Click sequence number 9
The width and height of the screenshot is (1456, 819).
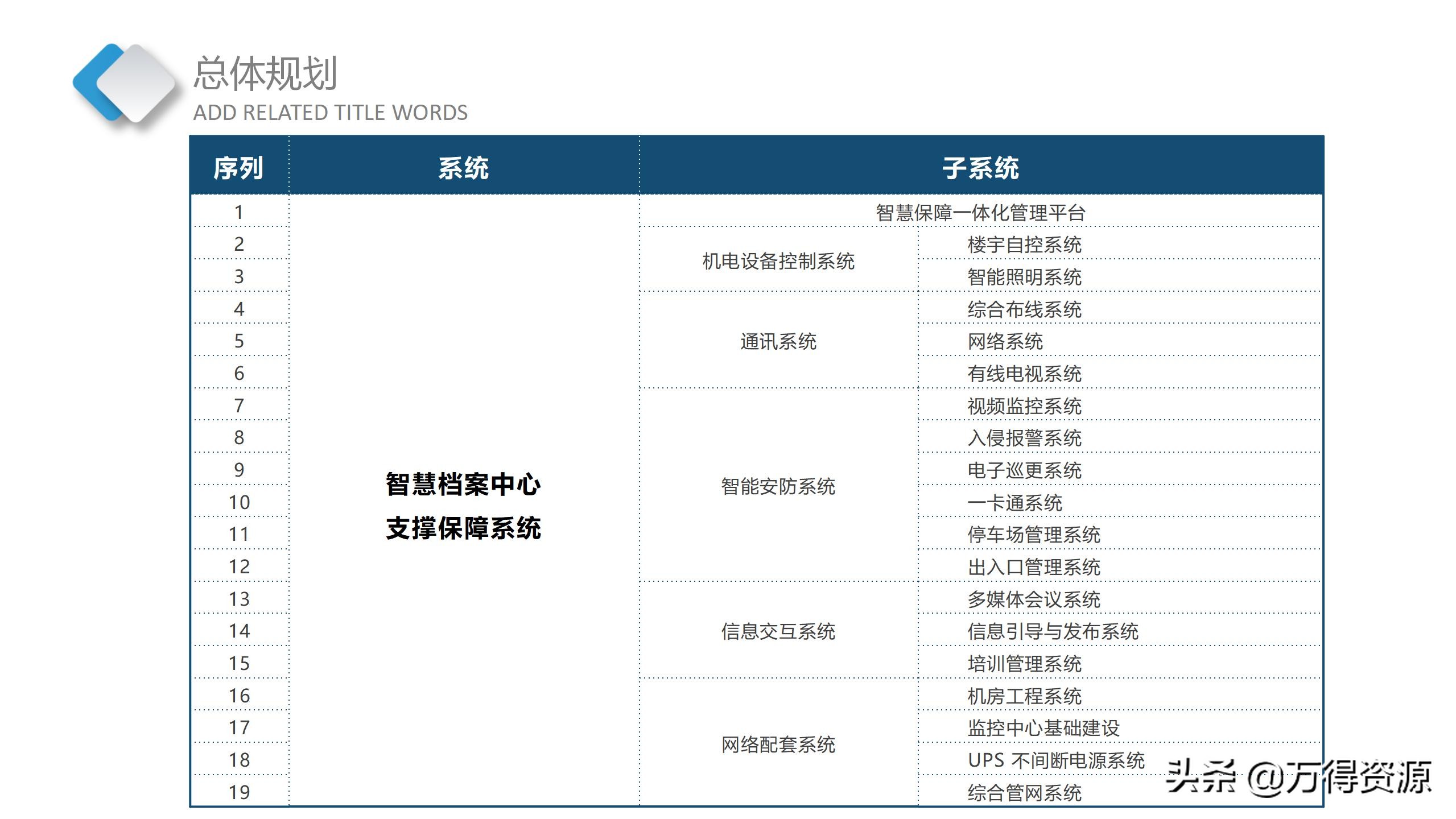[x=239, y=470]
